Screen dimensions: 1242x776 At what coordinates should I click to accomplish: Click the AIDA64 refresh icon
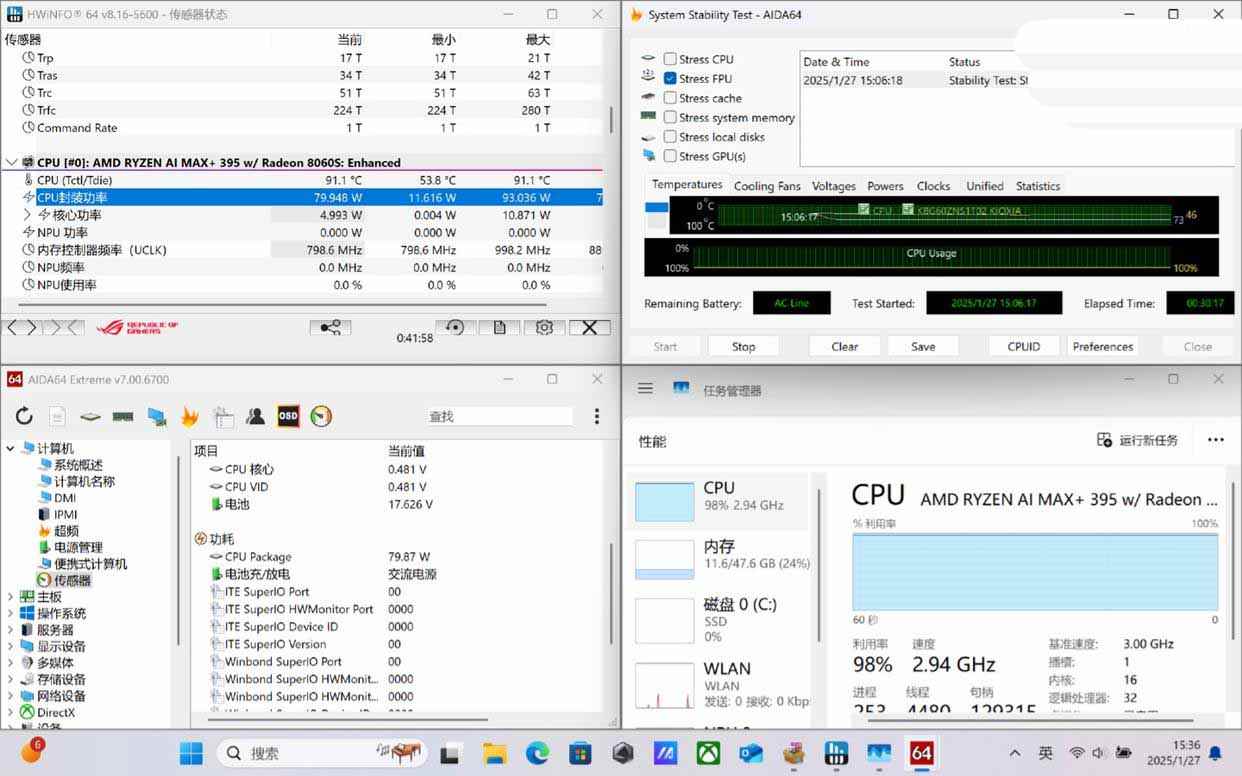(24, 417)
